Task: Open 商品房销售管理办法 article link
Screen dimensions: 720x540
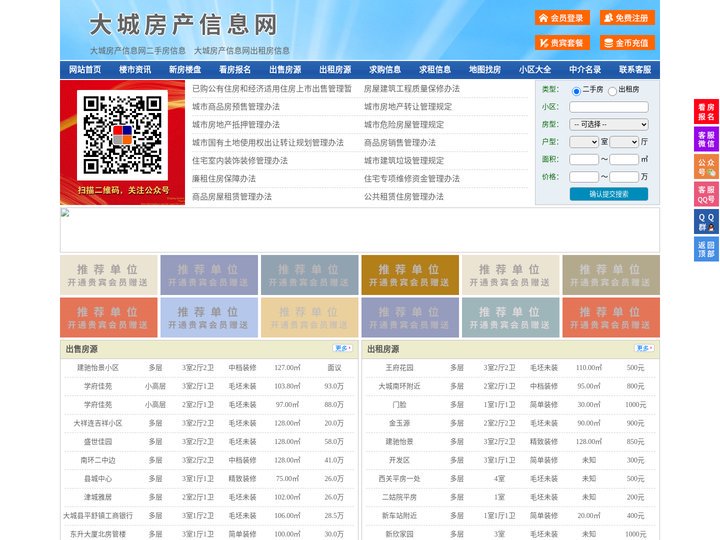Action: (400, 143)
